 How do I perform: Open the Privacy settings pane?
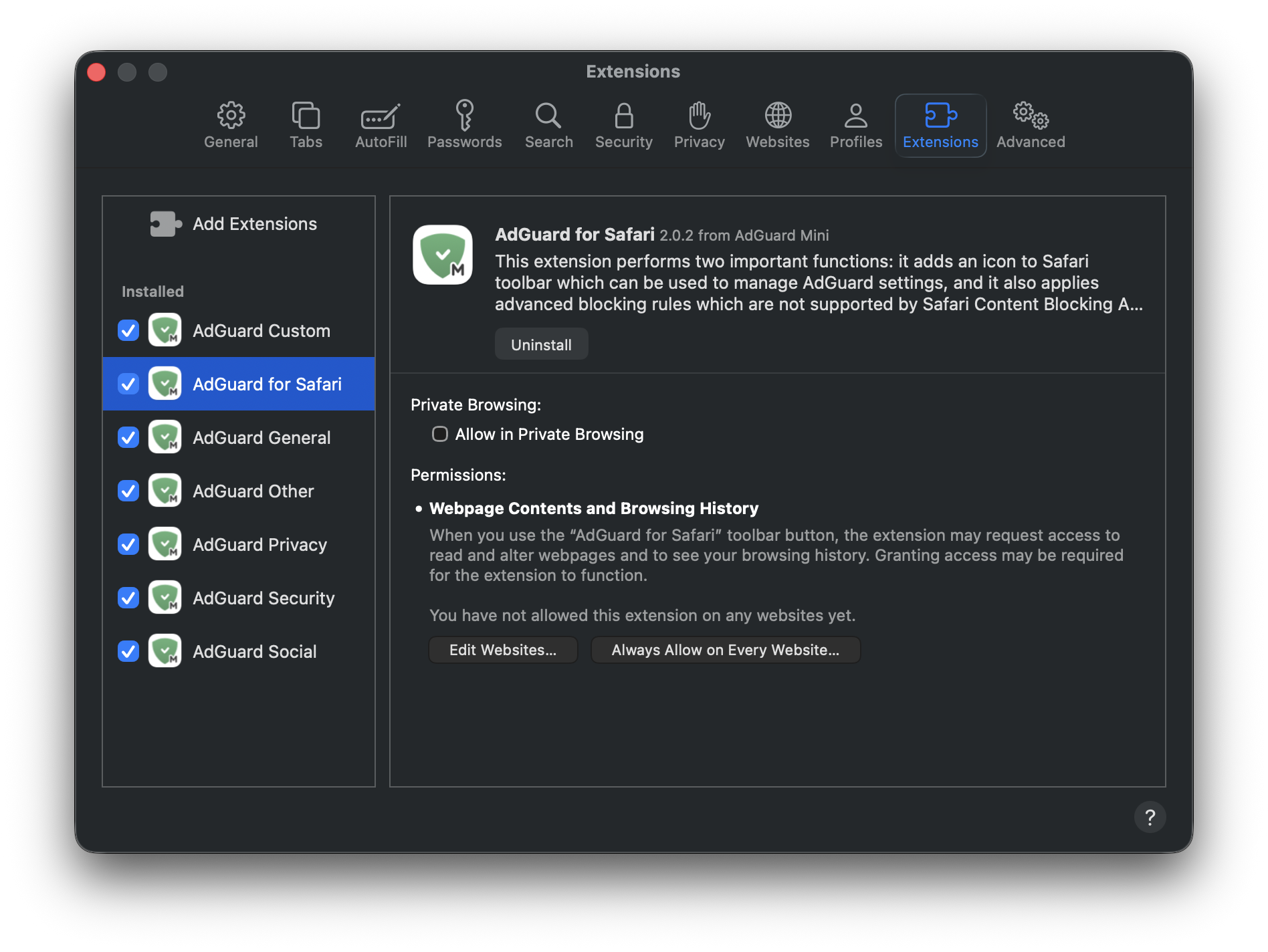point(699,124)
